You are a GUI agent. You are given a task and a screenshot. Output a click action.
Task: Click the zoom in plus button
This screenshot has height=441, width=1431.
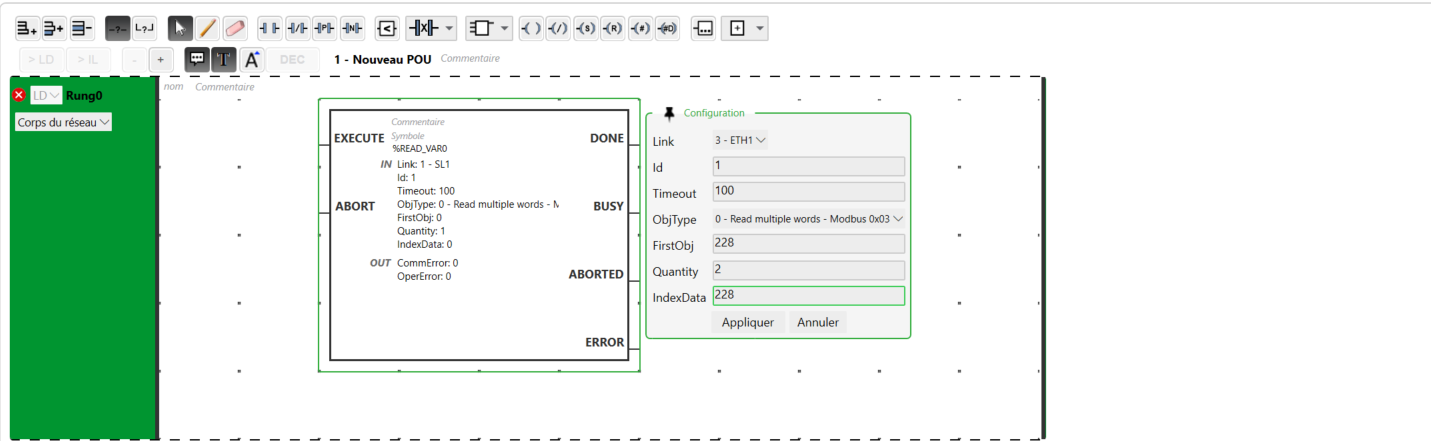coord(160,59)
